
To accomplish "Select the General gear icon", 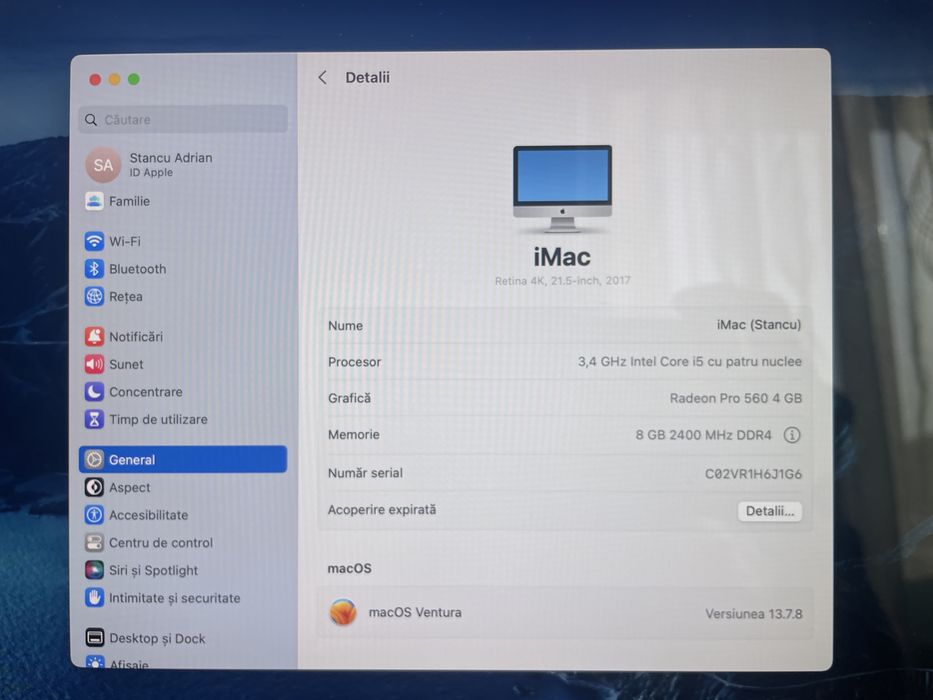I will pos(94,460).
